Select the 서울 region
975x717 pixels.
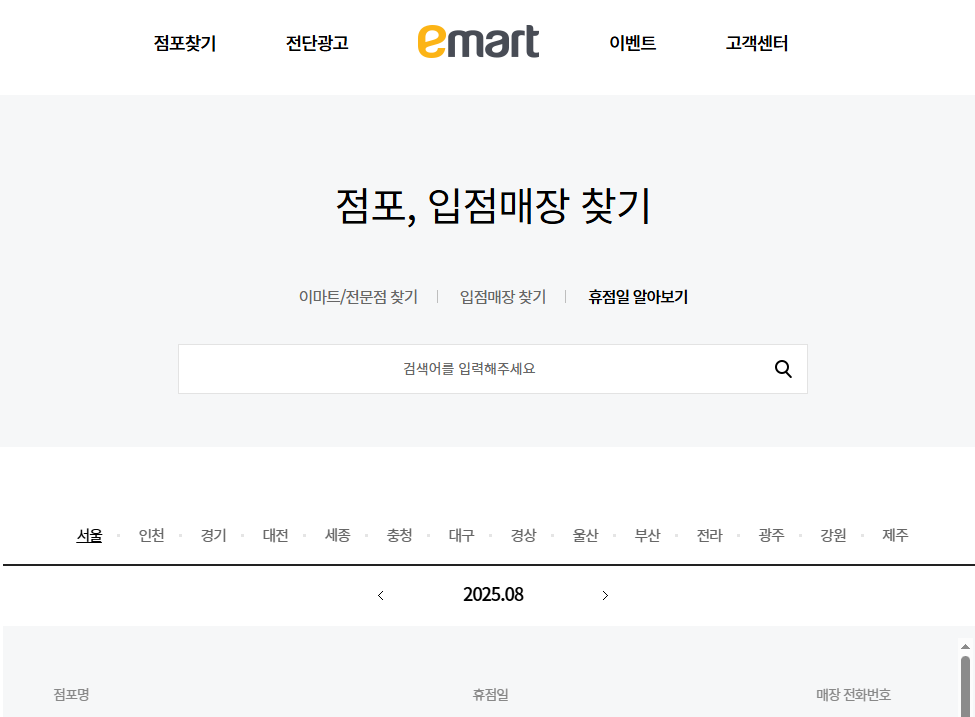[x=90, y=535]
